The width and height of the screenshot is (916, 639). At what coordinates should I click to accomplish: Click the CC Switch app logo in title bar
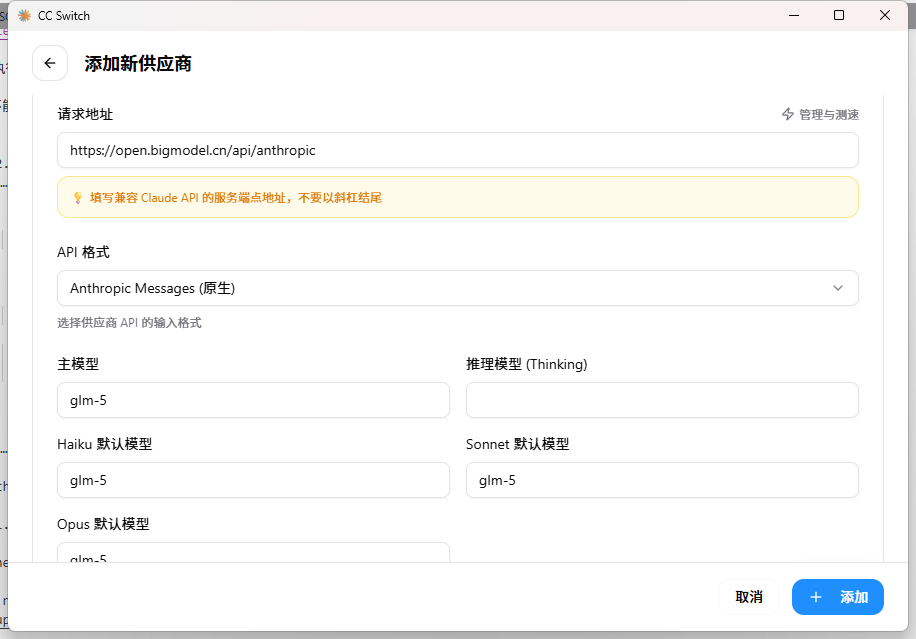pos(24,15)
